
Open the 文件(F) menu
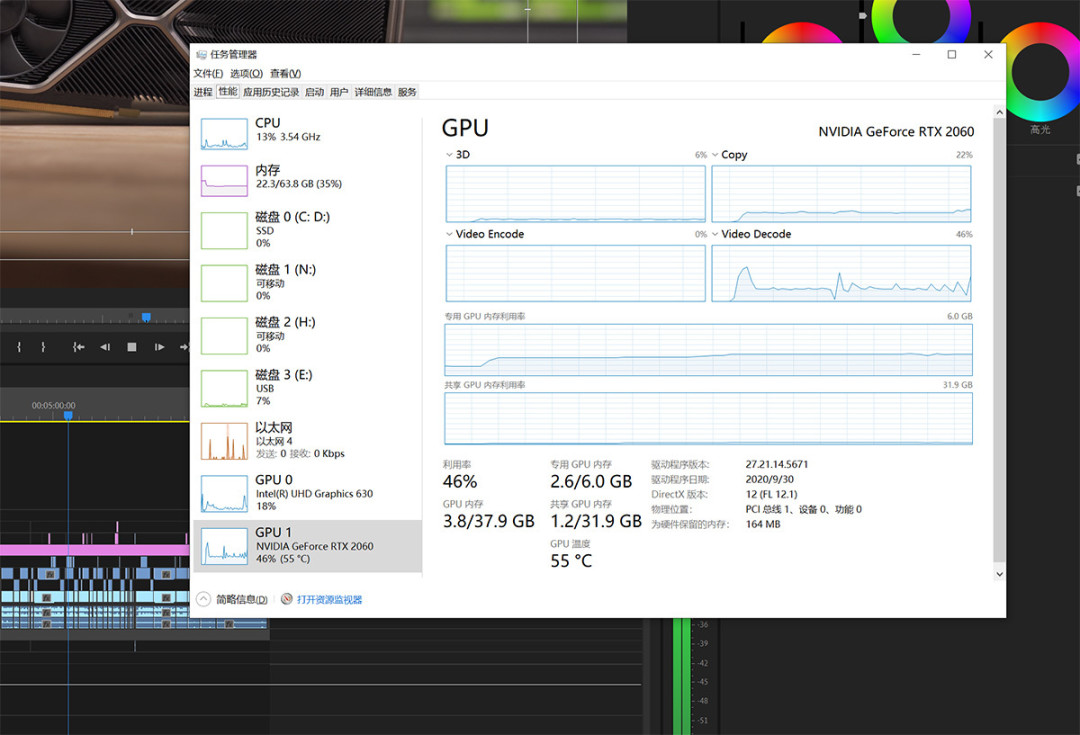(208, 73)
